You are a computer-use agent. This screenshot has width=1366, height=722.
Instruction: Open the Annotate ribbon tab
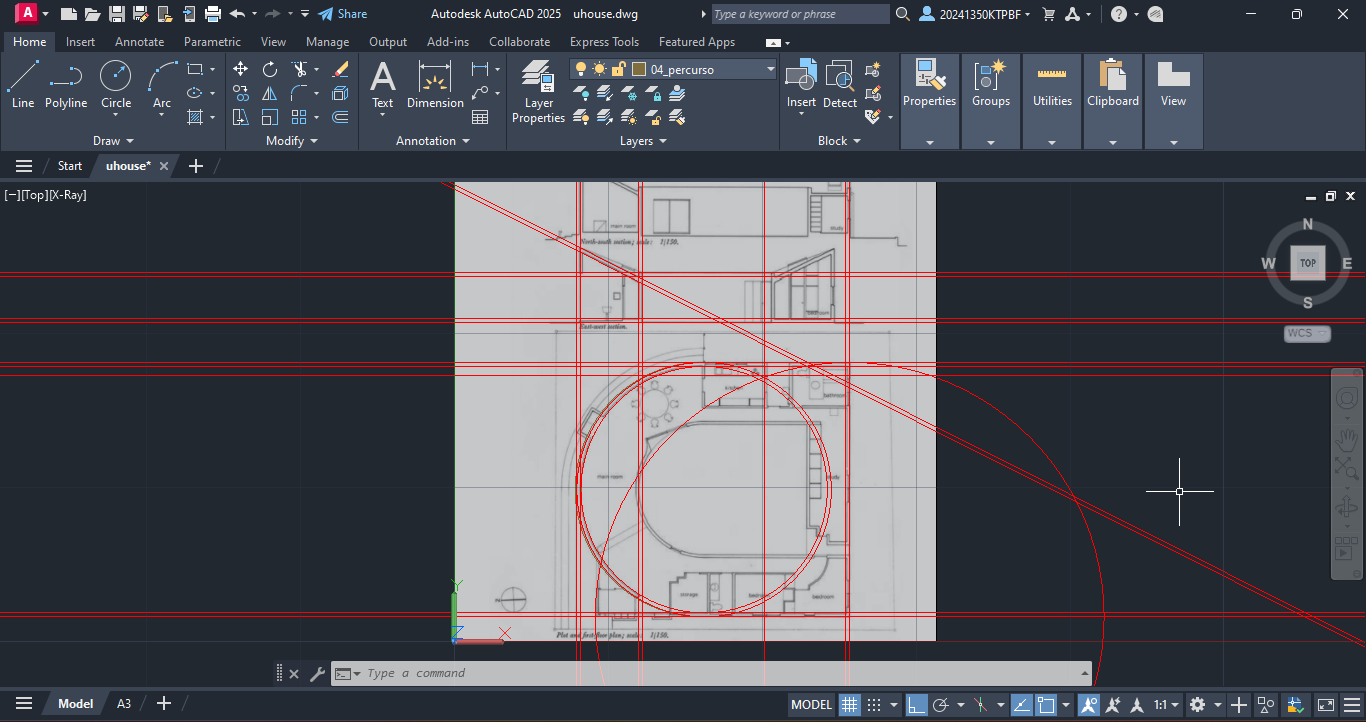140,42
